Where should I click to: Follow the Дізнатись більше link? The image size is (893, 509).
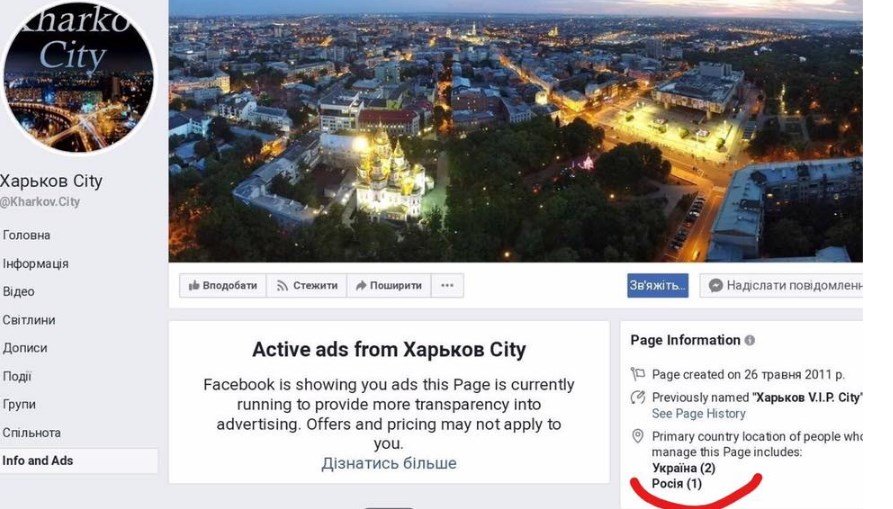(x=388, y=463)
